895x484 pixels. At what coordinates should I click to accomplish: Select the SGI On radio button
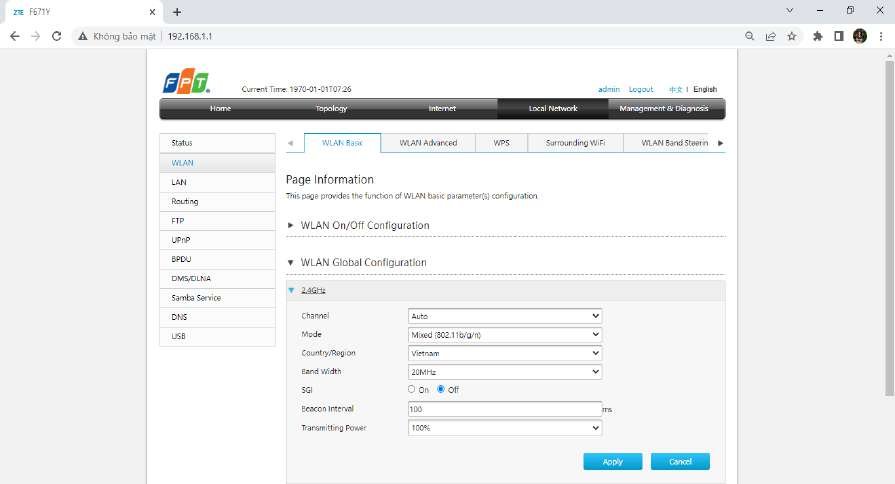(411, 389)
